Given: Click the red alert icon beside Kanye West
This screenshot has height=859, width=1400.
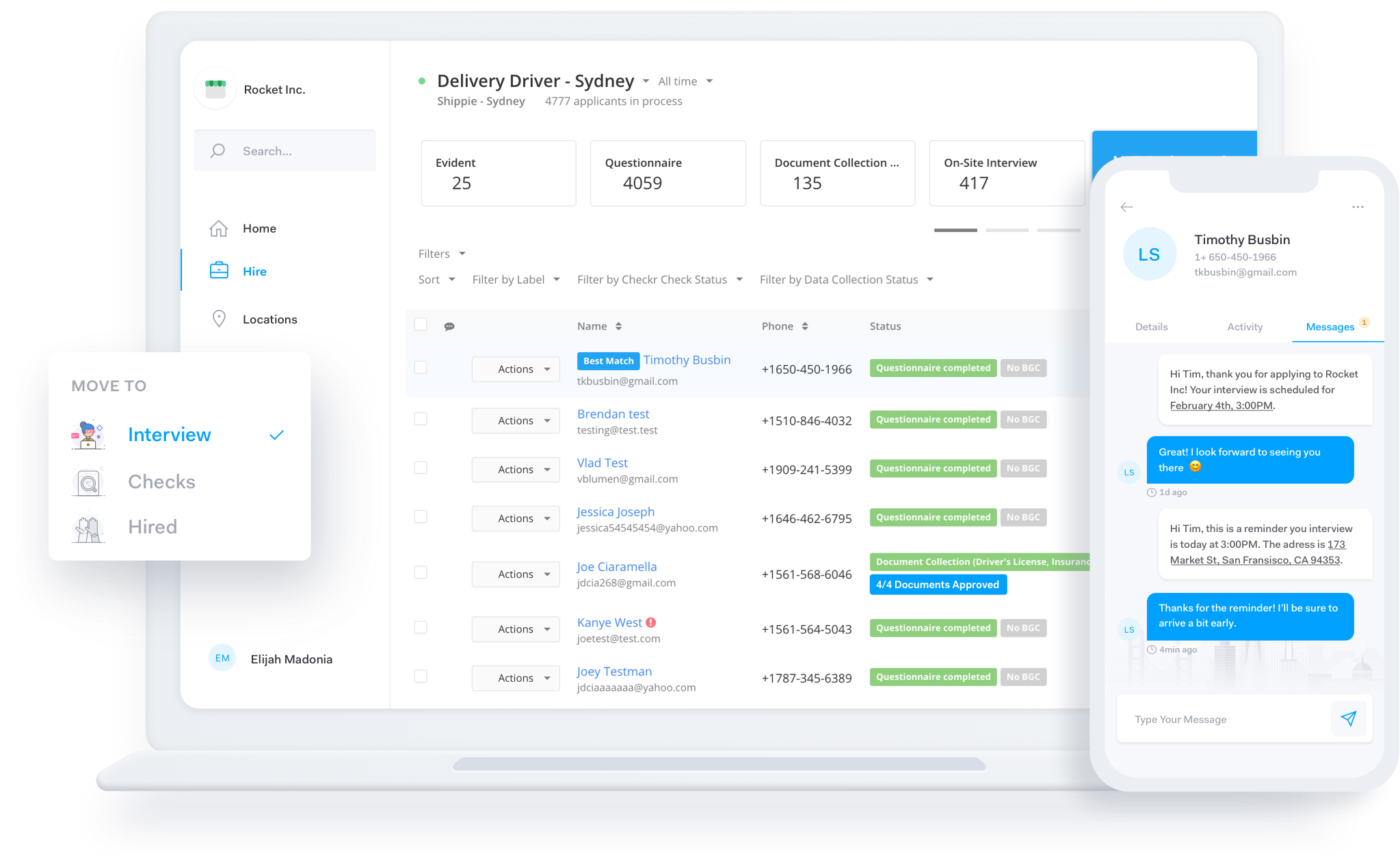Looking at the screenshot, I should point(651,622).
